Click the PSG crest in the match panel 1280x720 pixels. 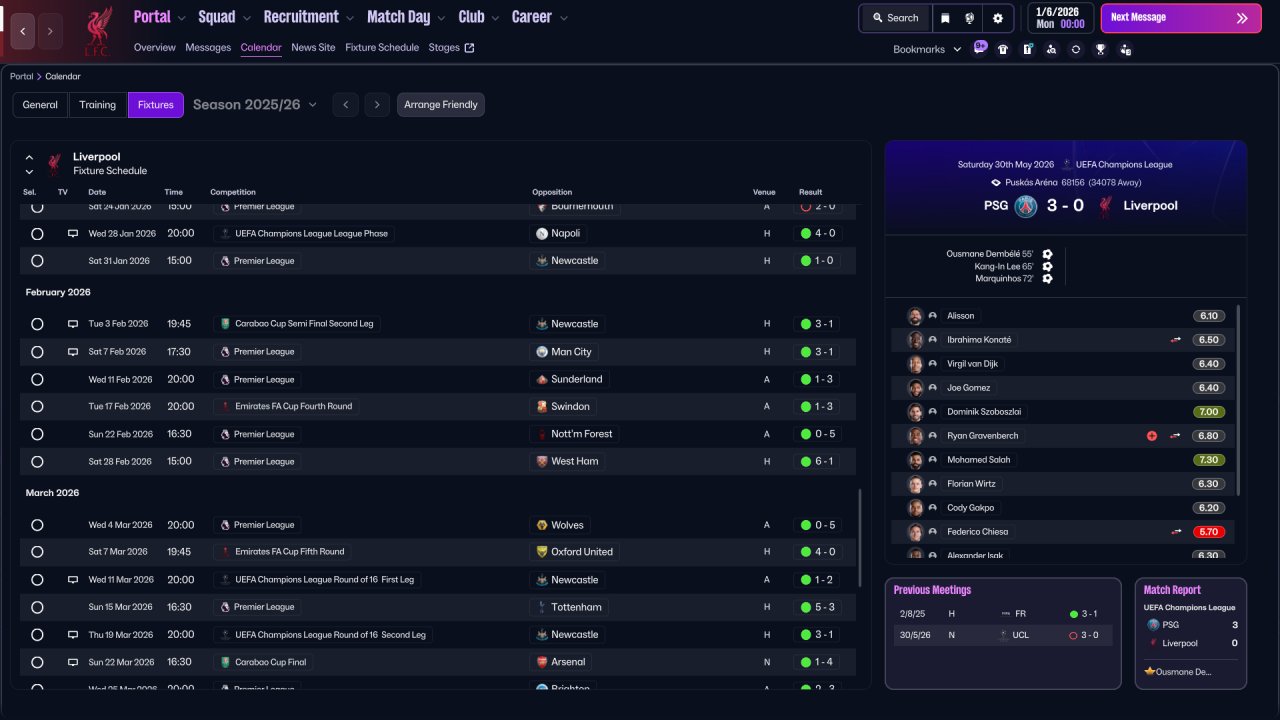pyautogui.click(x=1026, y=206)
